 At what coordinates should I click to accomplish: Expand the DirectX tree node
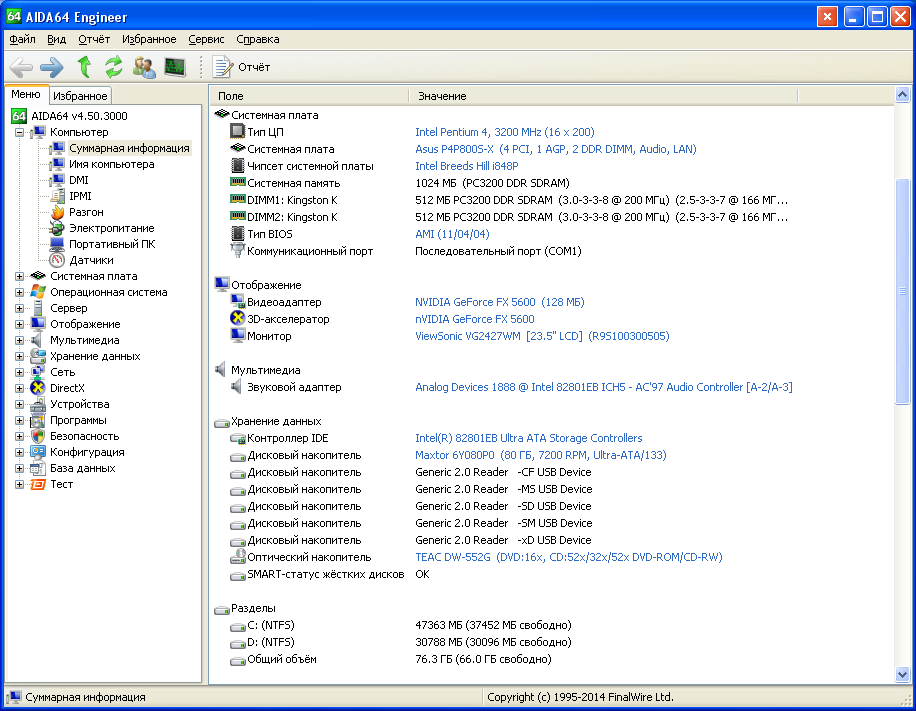pos(20,388)
